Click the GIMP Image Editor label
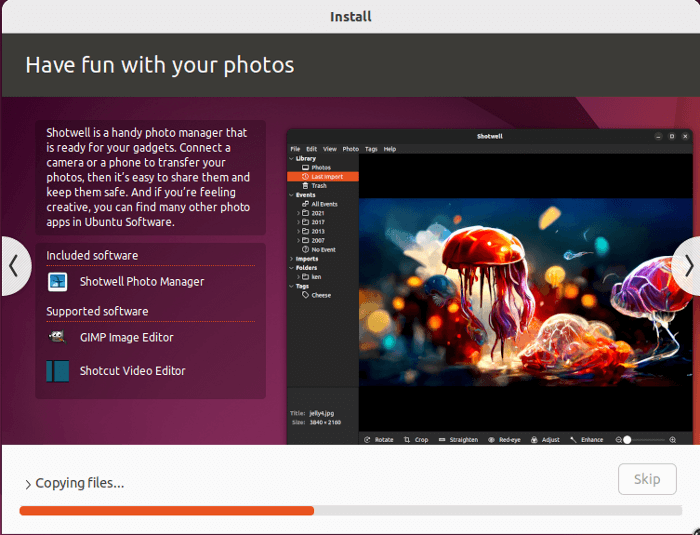The image size is (700, 535). point(127,338)
